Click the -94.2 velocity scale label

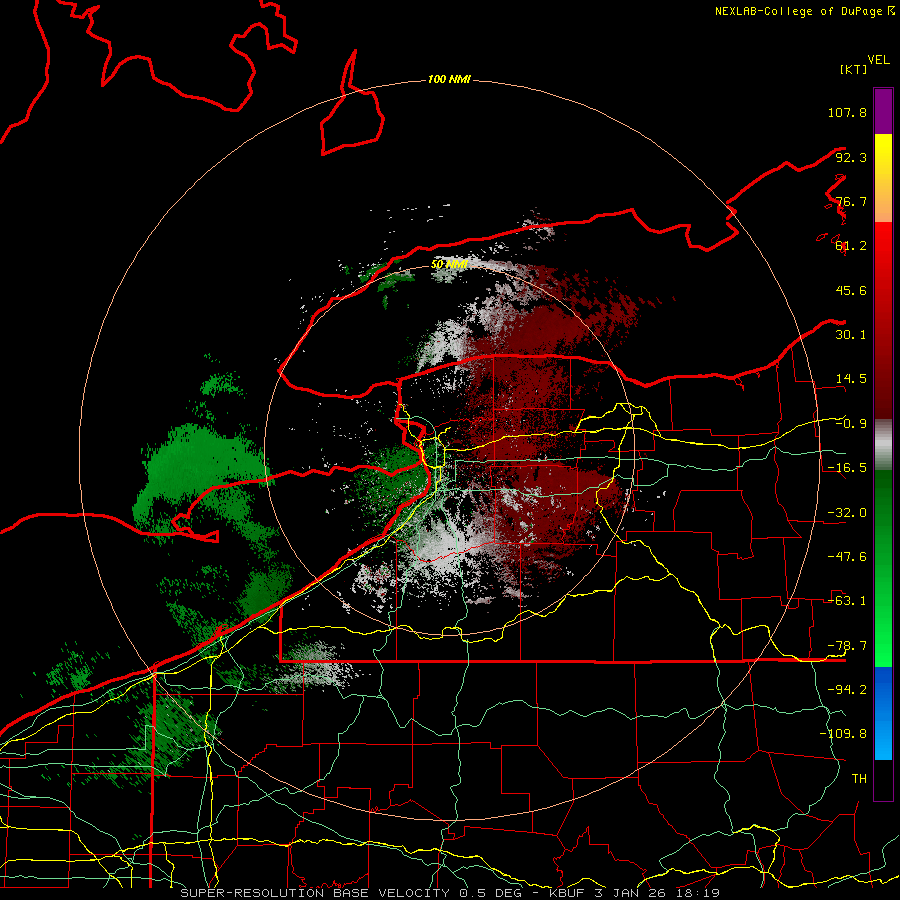pos(847,690)
